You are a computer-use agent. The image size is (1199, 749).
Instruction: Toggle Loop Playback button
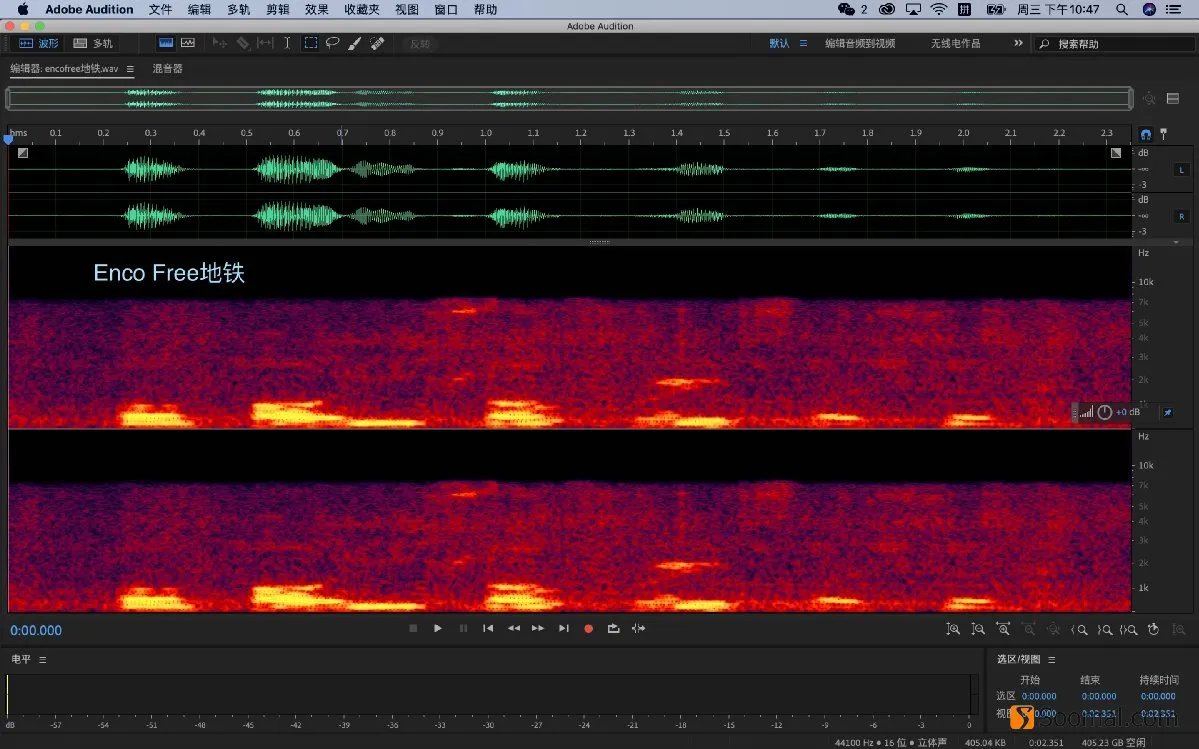point(613,628)
